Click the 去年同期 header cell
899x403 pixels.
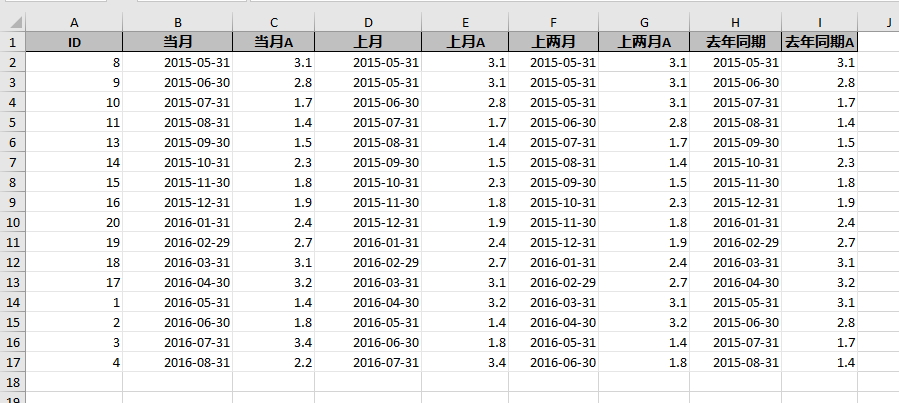736,42
